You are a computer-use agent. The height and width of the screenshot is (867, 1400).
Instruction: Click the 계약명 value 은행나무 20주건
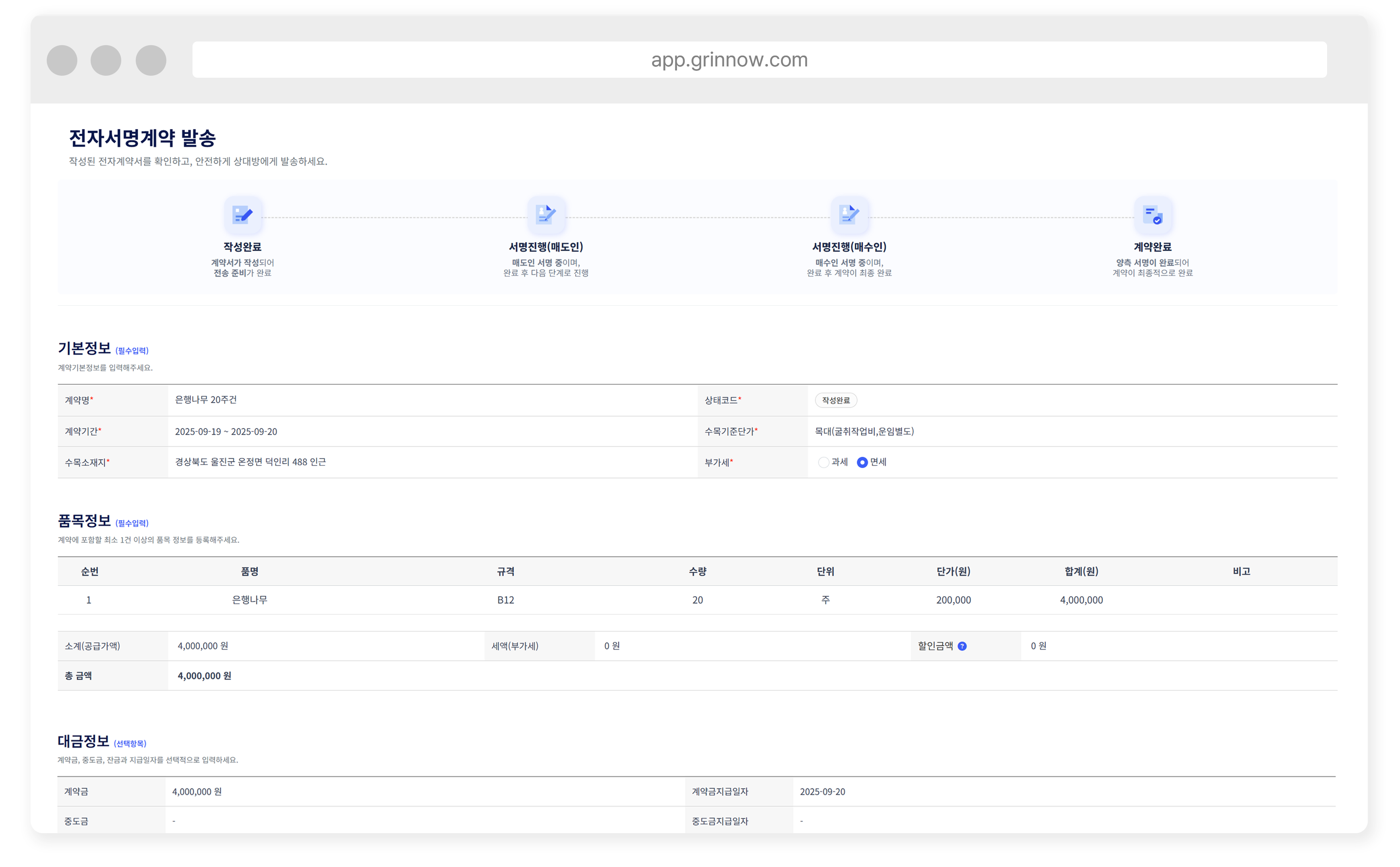pos(206,399)
